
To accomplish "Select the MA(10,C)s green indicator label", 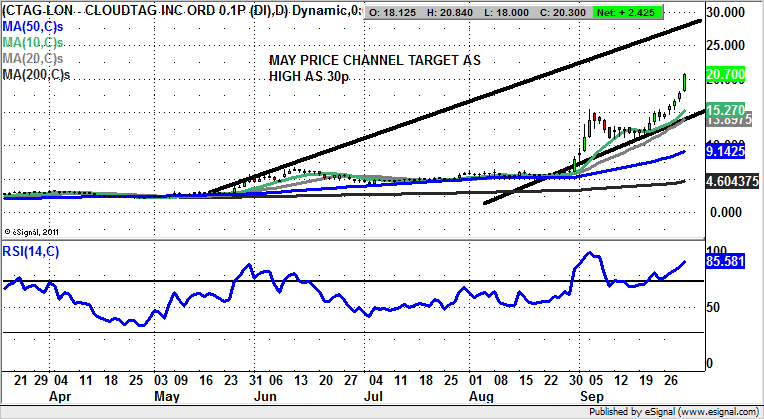I will (32, 44).
